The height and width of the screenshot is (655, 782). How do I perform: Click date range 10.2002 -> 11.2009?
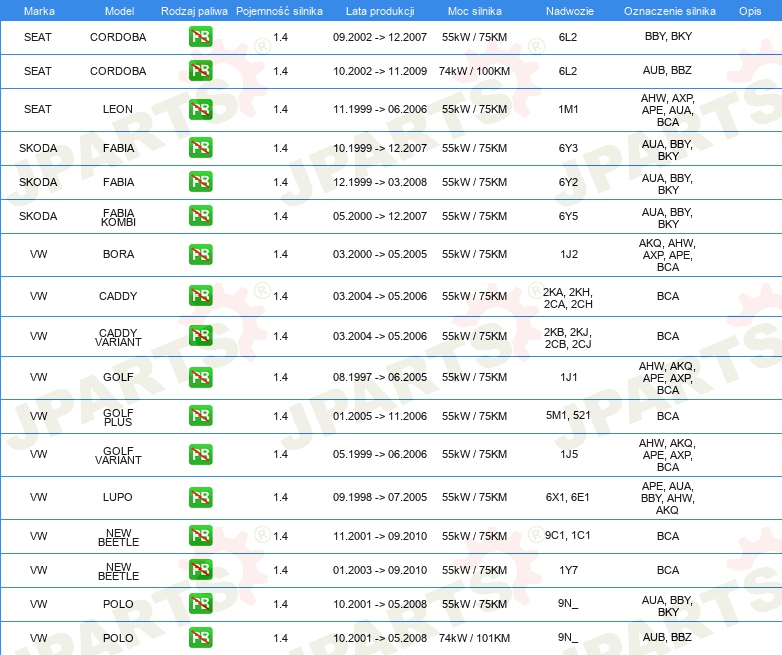380,71
